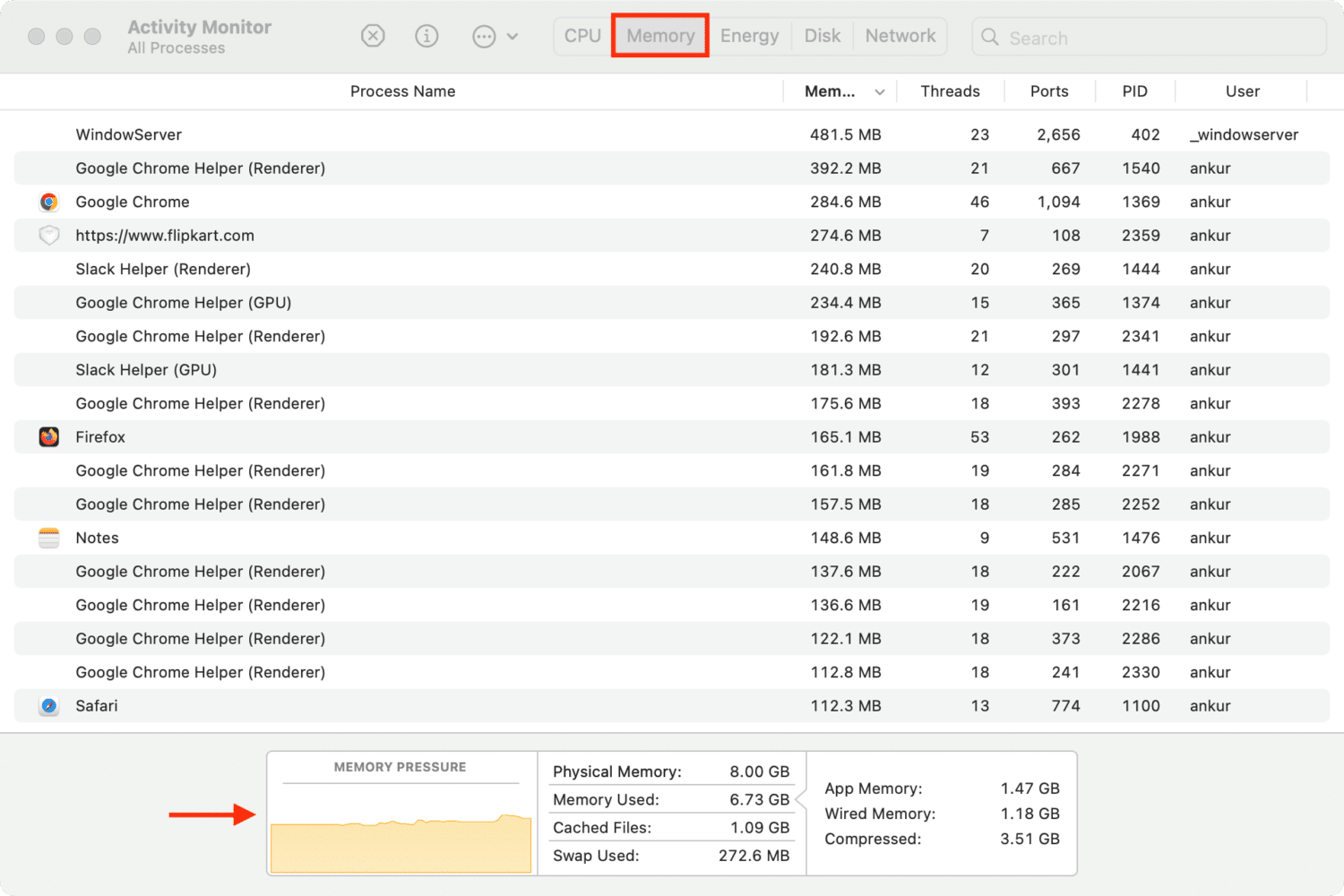This screenshot has width=1344, height=896.
Task: Open the Network tab
Action: click(900, 36)
